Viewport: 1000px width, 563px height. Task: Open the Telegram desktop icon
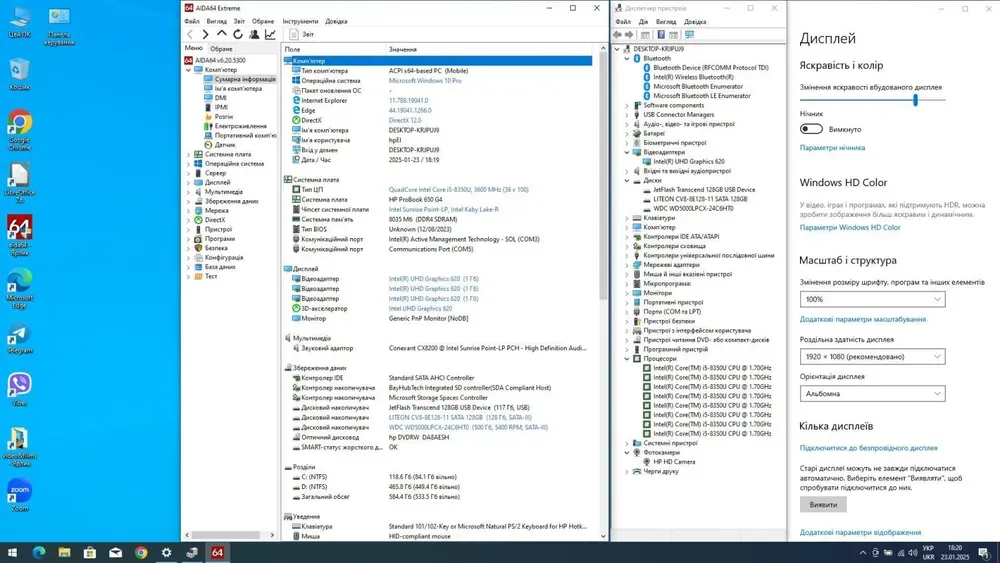[x=19, y=336]
